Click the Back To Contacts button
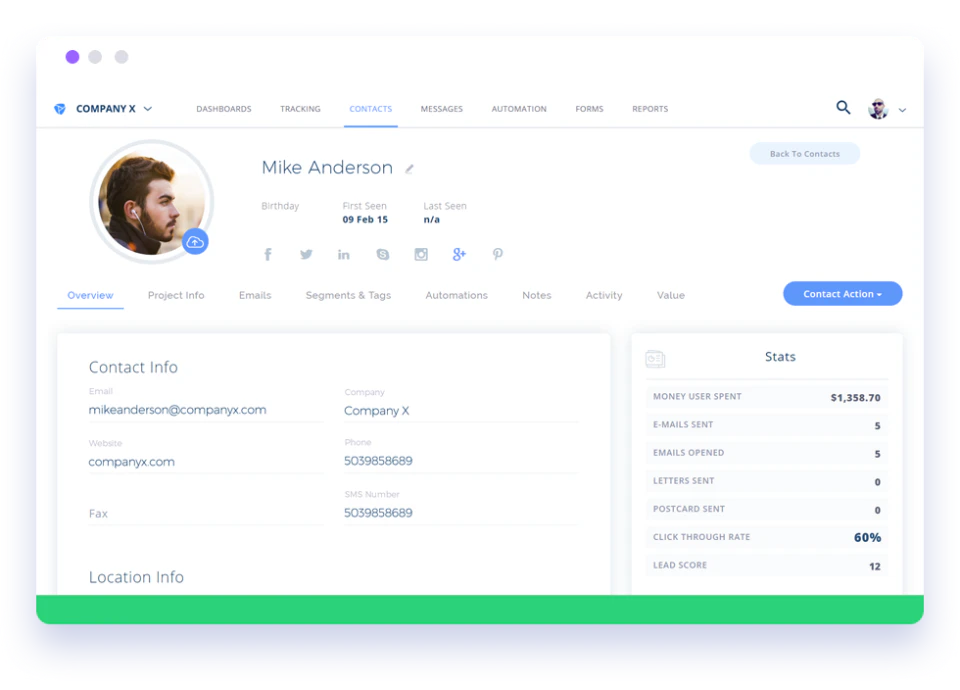The height and width of the screenshot is (690, 960). point(804,153)
